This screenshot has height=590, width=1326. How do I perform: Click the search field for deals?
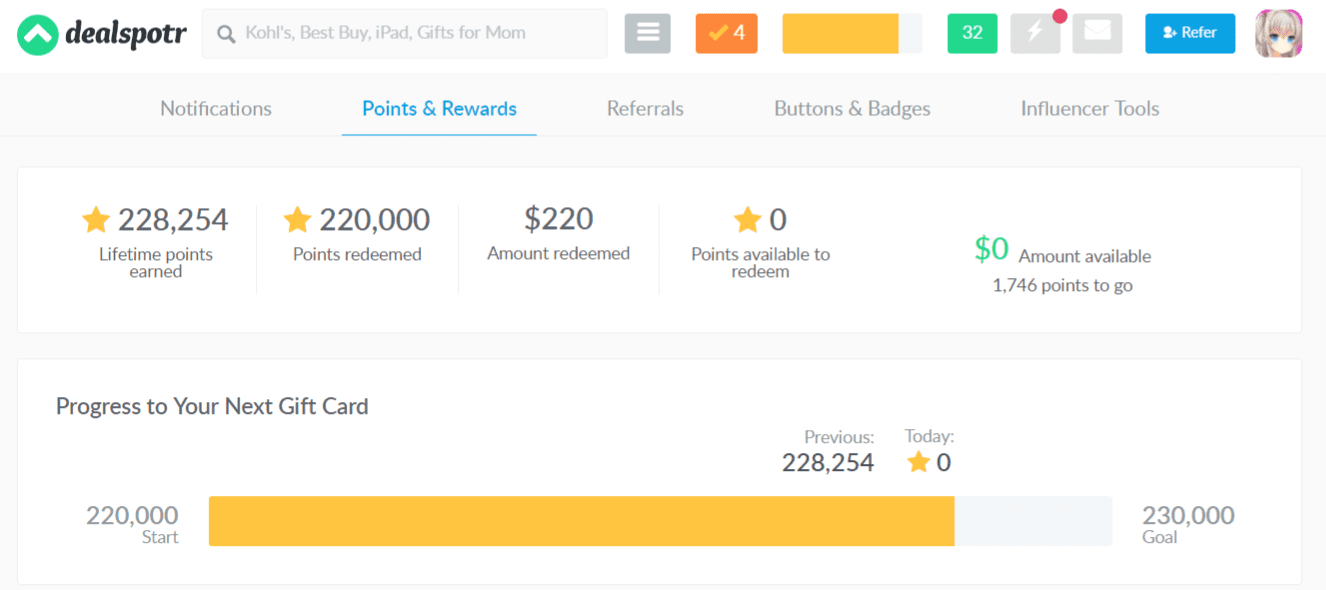click(x=420, y=34)
